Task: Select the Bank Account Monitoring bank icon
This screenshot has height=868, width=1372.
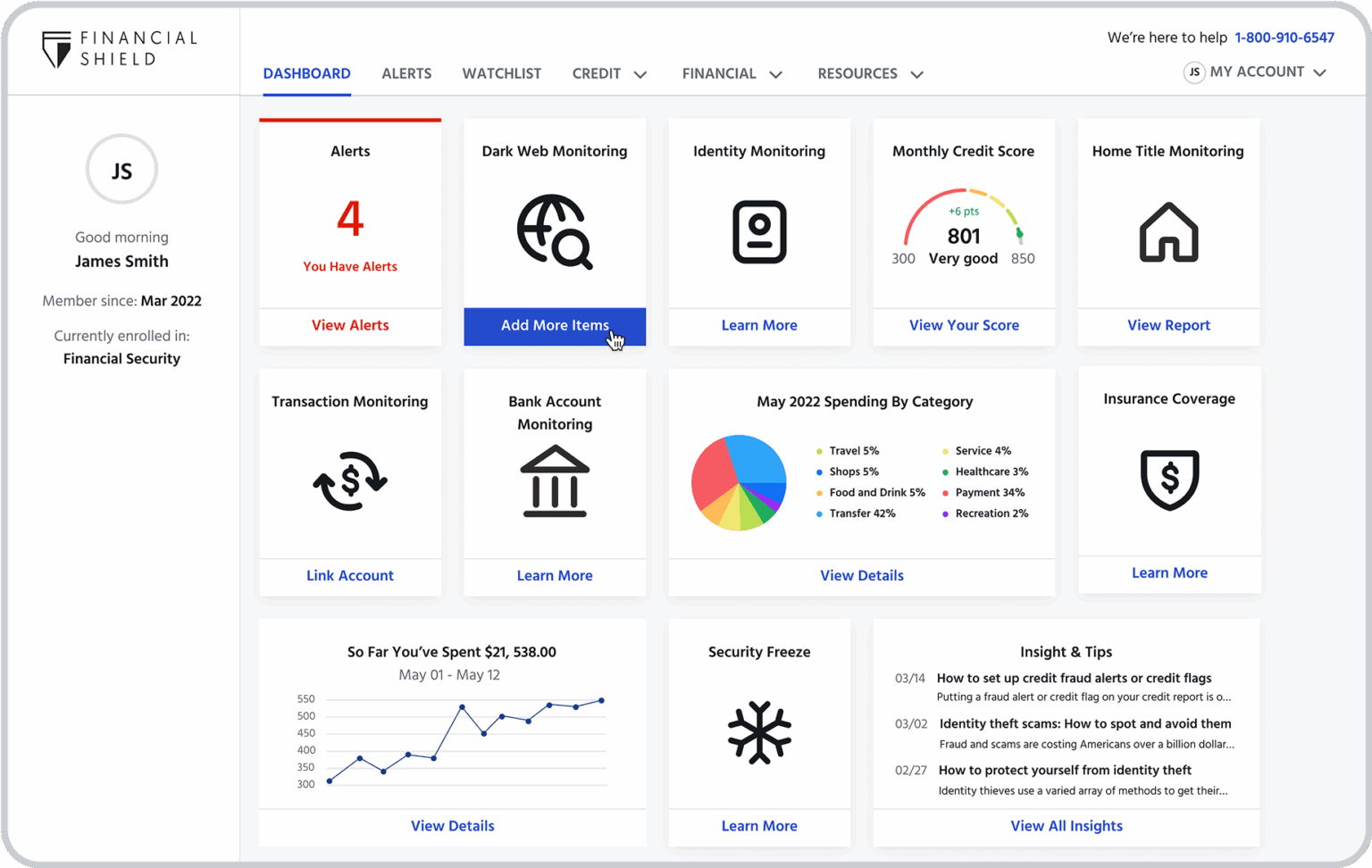Action: [x=554, y=482]
